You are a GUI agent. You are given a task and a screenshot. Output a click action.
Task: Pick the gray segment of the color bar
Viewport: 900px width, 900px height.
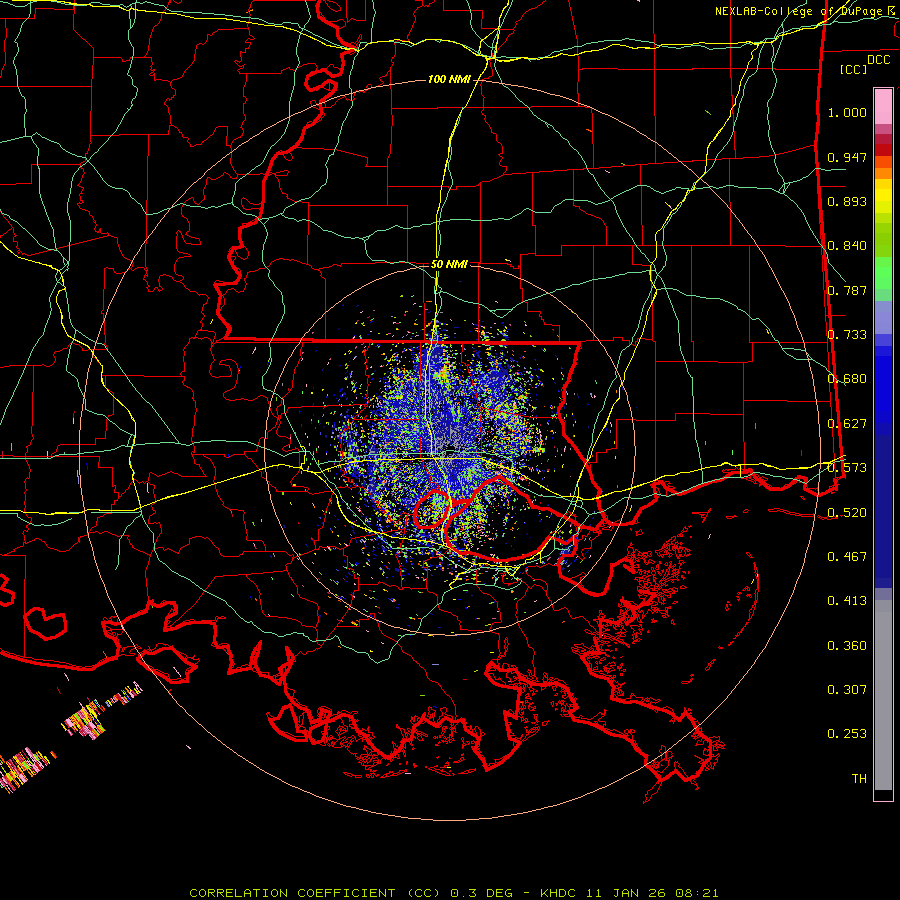pyautogui.click(x=883, y=695)
